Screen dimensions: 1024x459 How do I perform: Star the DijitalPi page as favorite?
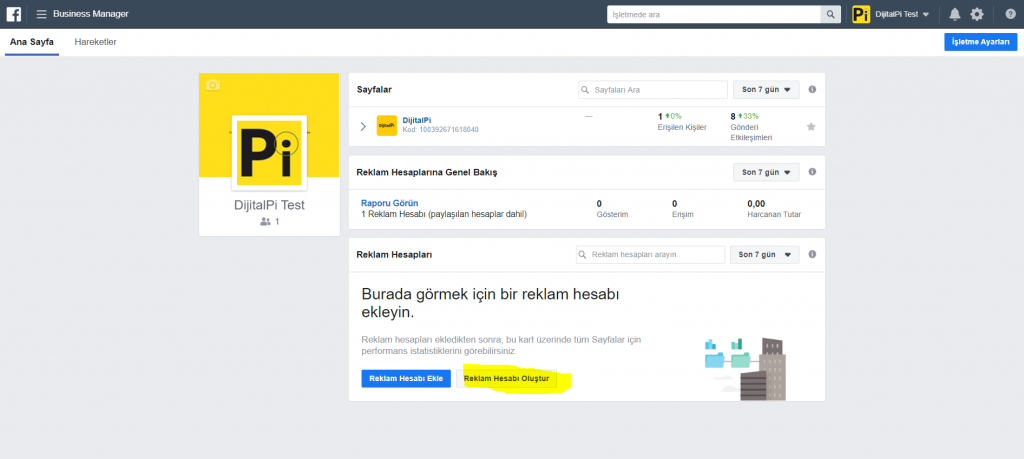(x=811, y=127)
